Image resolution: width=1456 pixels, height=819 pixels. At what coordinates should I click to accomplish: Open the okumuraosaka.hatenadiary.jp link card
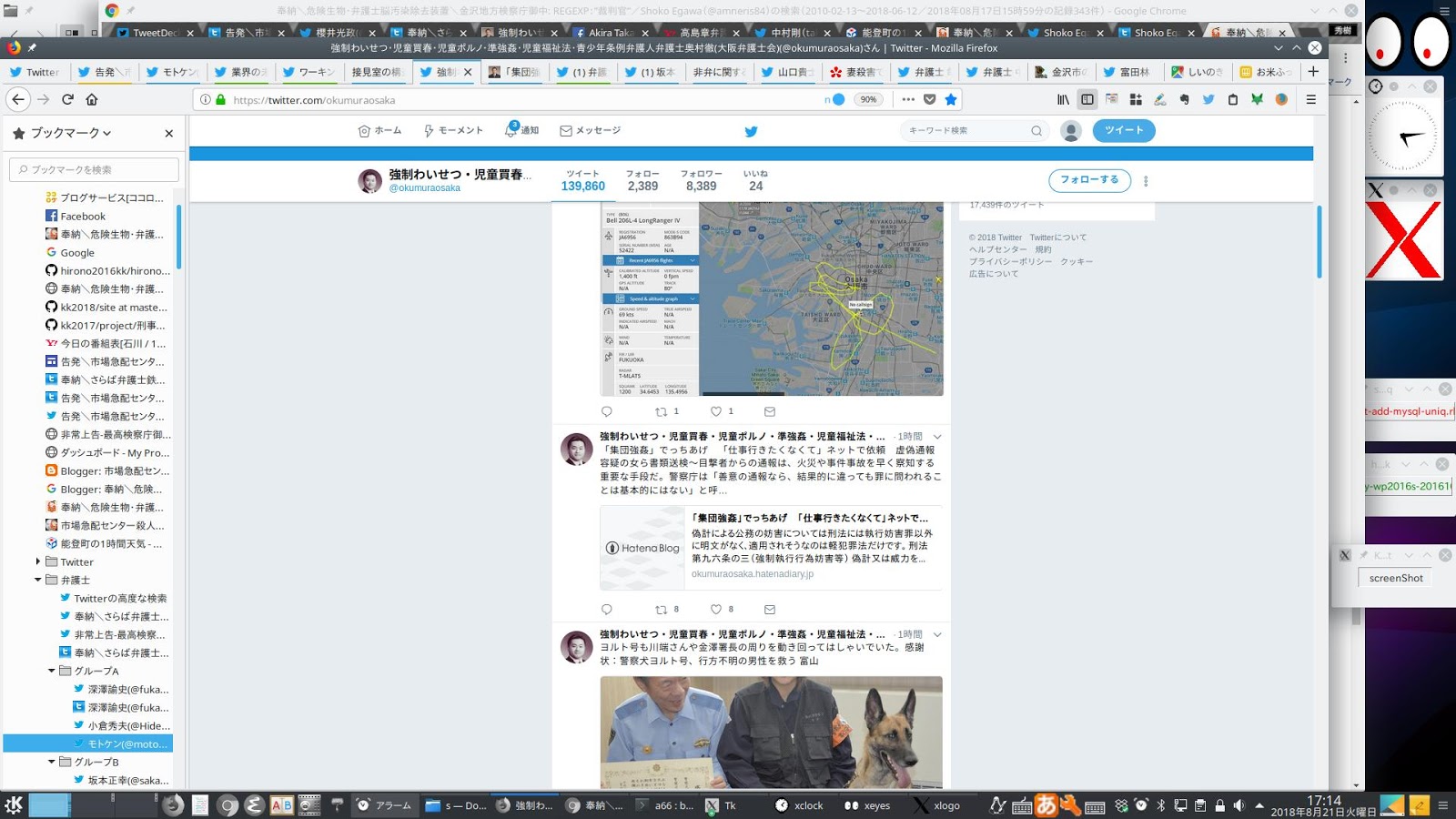tap(771, 548)
